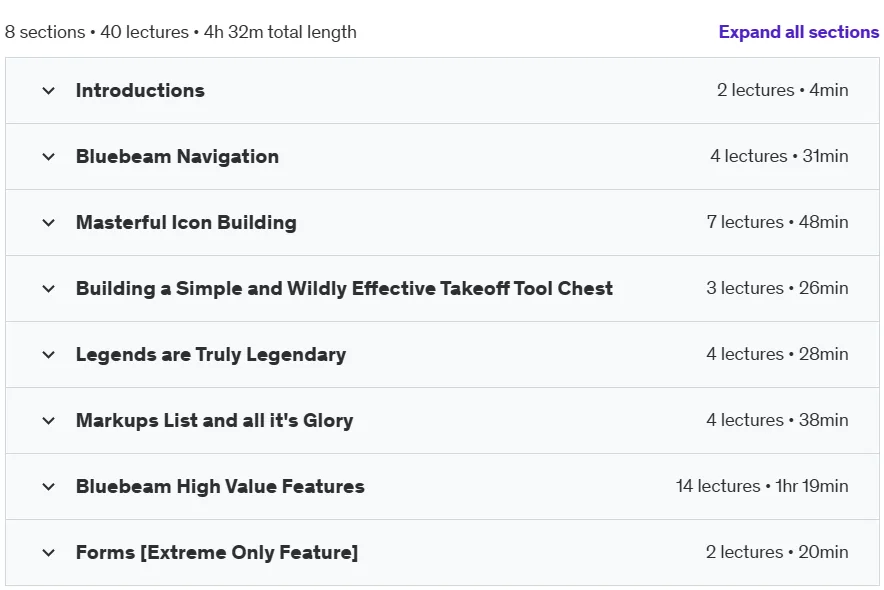Expand Bluebeam High Value Features chevron

48,486
